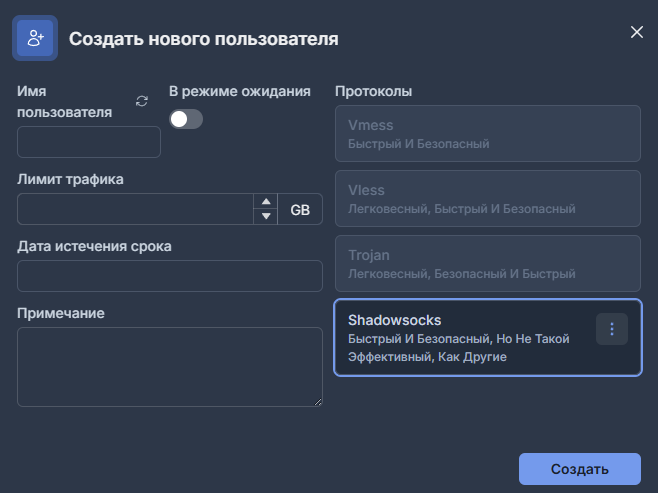
Task: Deselect the Shadowsocks protocol card
Action: pyautogui.click(x=460, y=338)
